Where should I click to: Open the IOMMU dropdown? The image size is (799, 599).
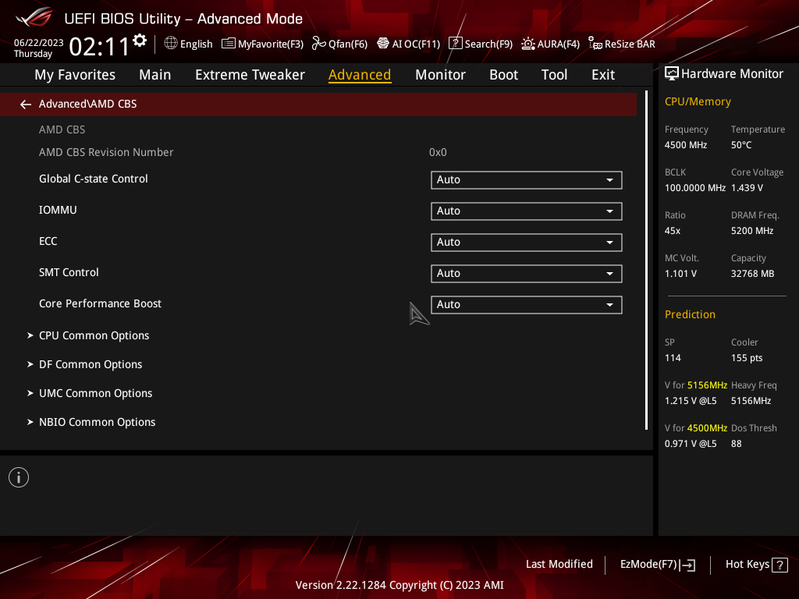[x=526, y=211]
